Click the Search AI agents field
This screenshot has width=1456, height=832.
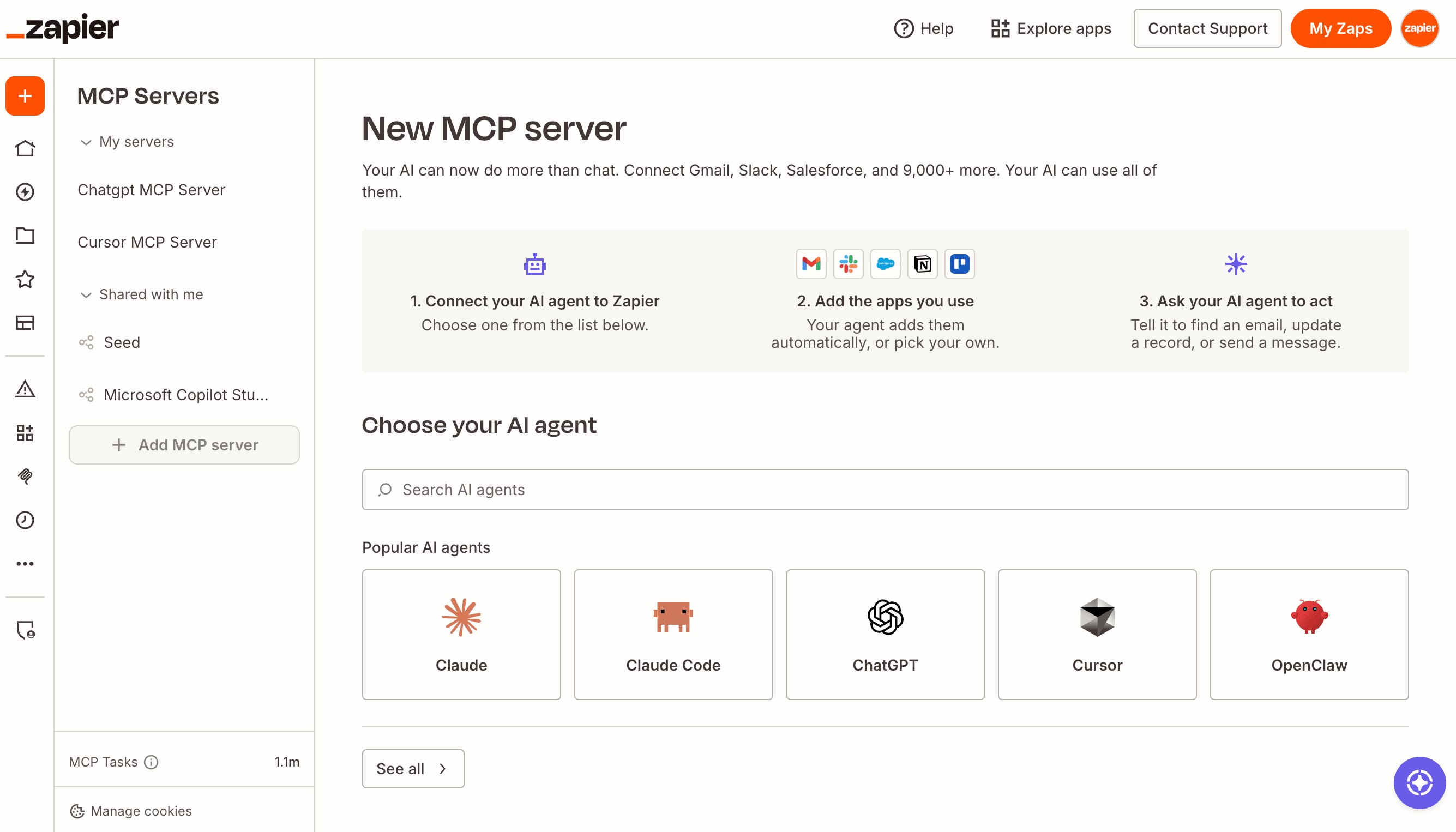(885, 490)
